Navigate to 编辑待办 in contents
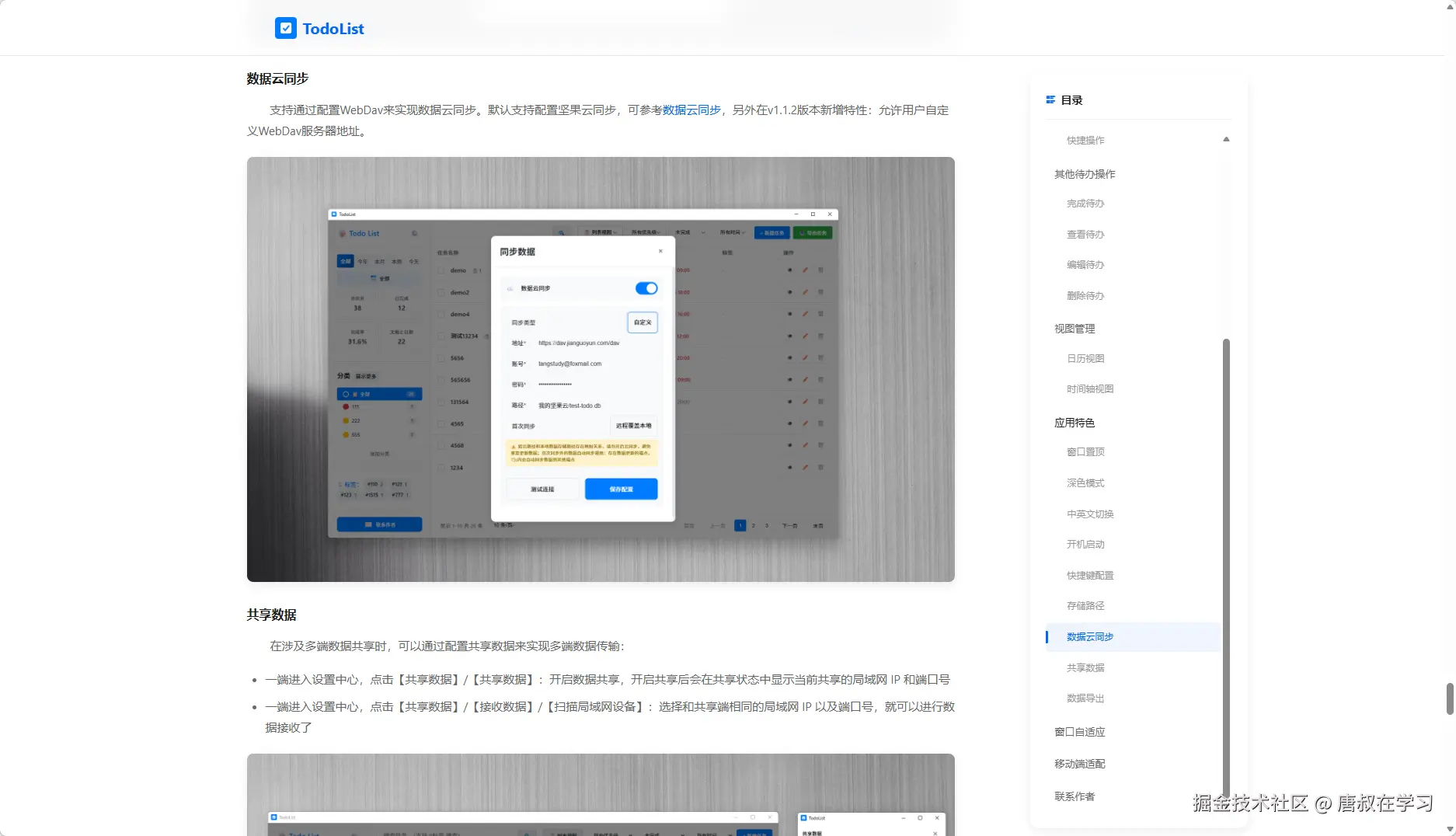Image resolution: width=1456 pixels, height=836 pixels. 1085,265
